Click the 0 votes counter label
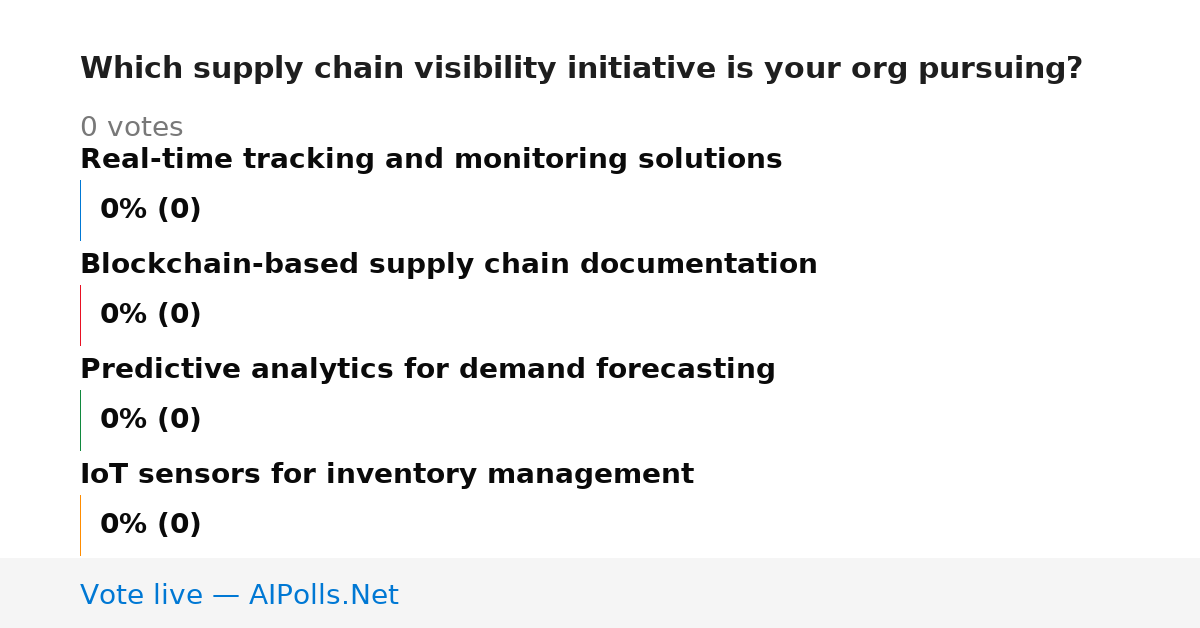 (132, 128)
